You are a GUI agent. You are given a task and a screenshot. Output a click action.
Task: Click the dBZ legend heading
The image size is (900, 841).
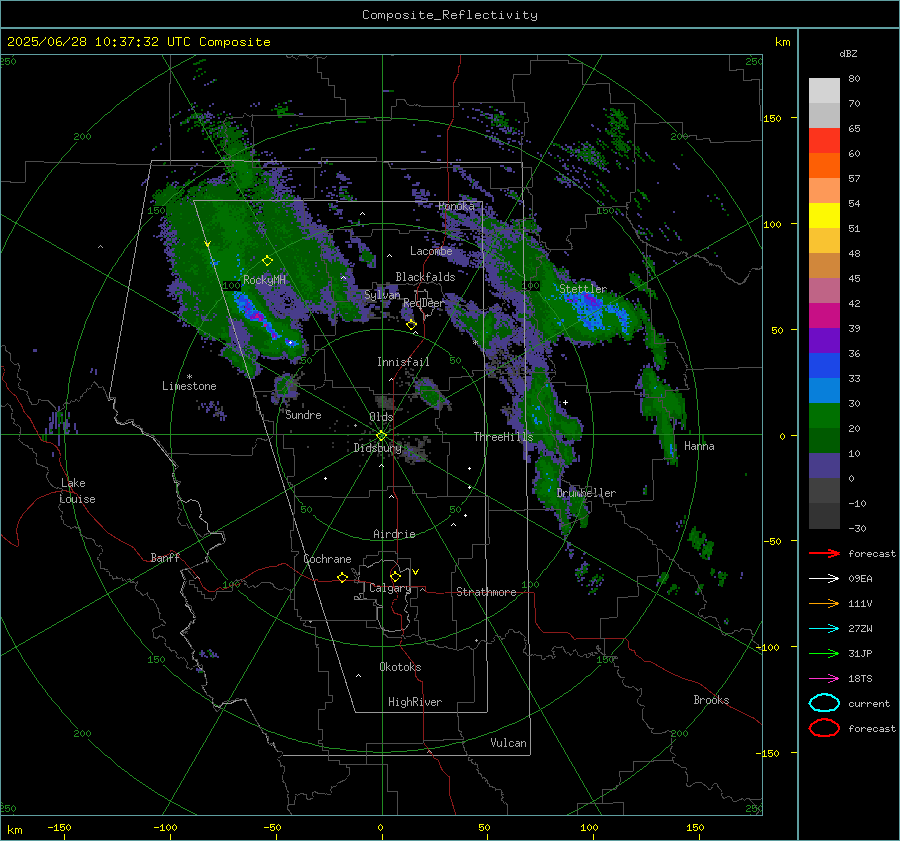click(848, 53)
